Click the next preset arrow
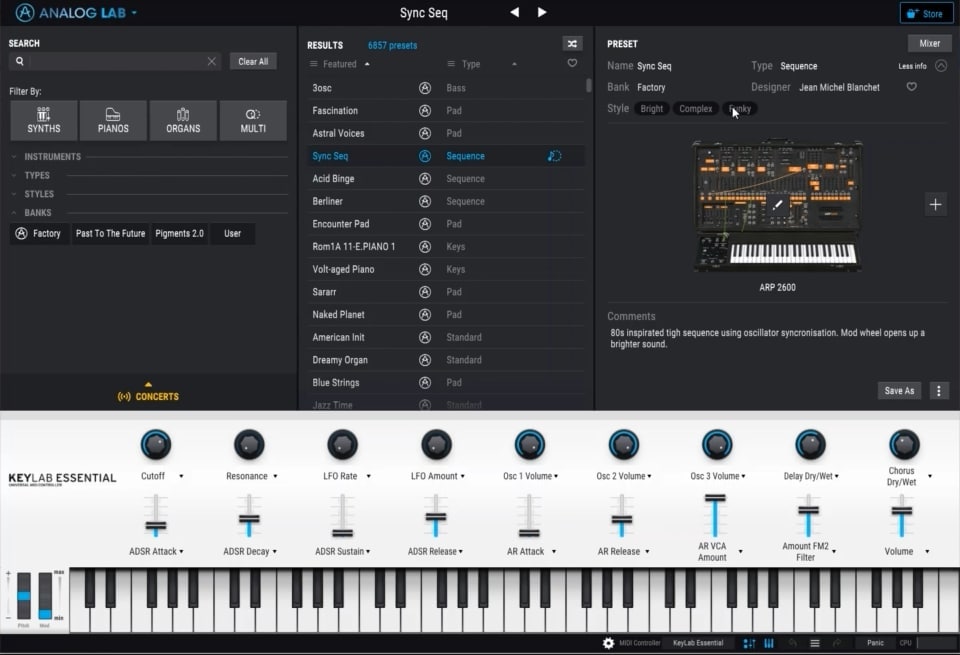Screen dimensions: 960x655 click(x=542, y=13)
